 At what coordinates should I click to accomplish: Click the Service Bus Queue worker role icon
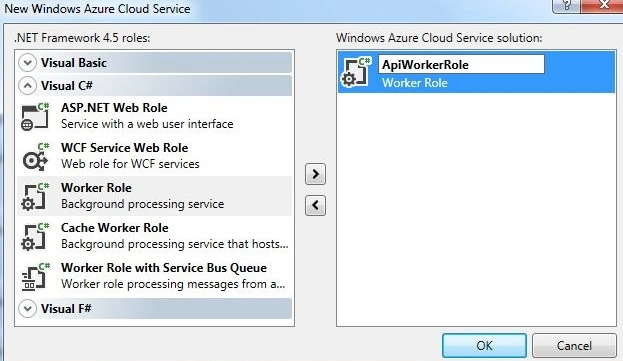tap(36, 276)
